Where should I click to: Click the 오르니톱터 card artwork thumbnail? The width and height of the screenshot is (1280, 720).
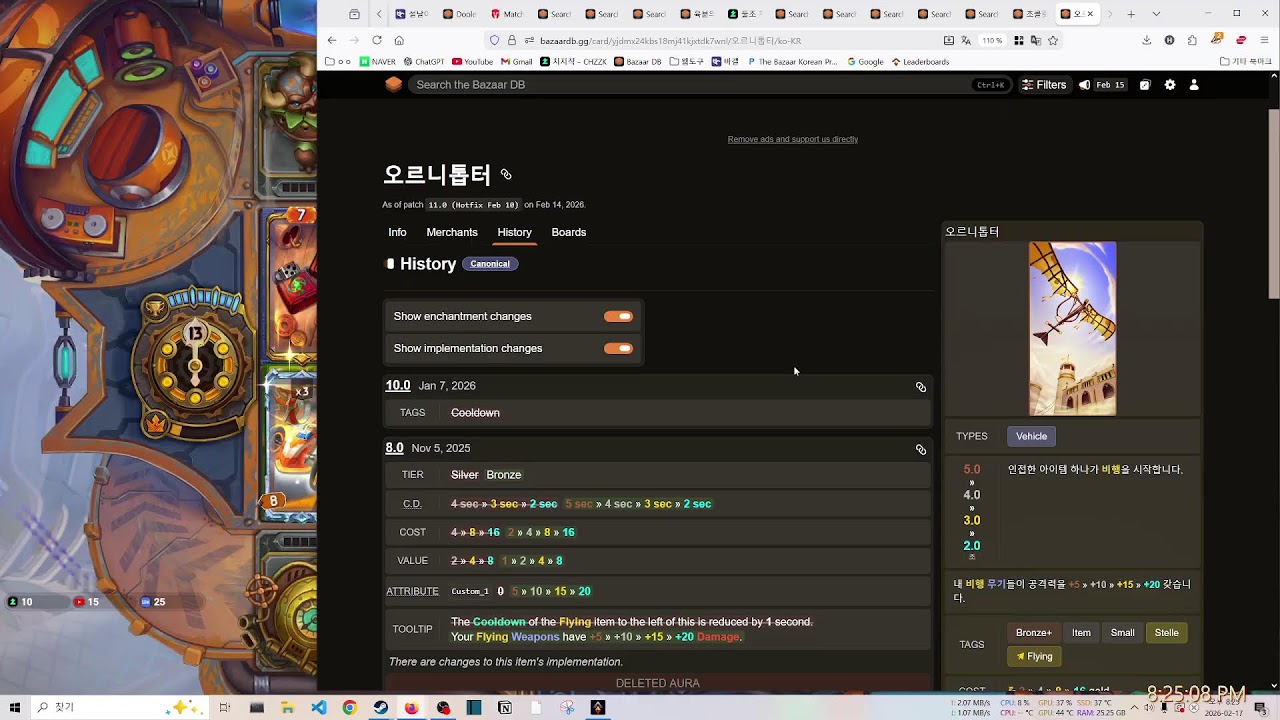coord(1072,329)
